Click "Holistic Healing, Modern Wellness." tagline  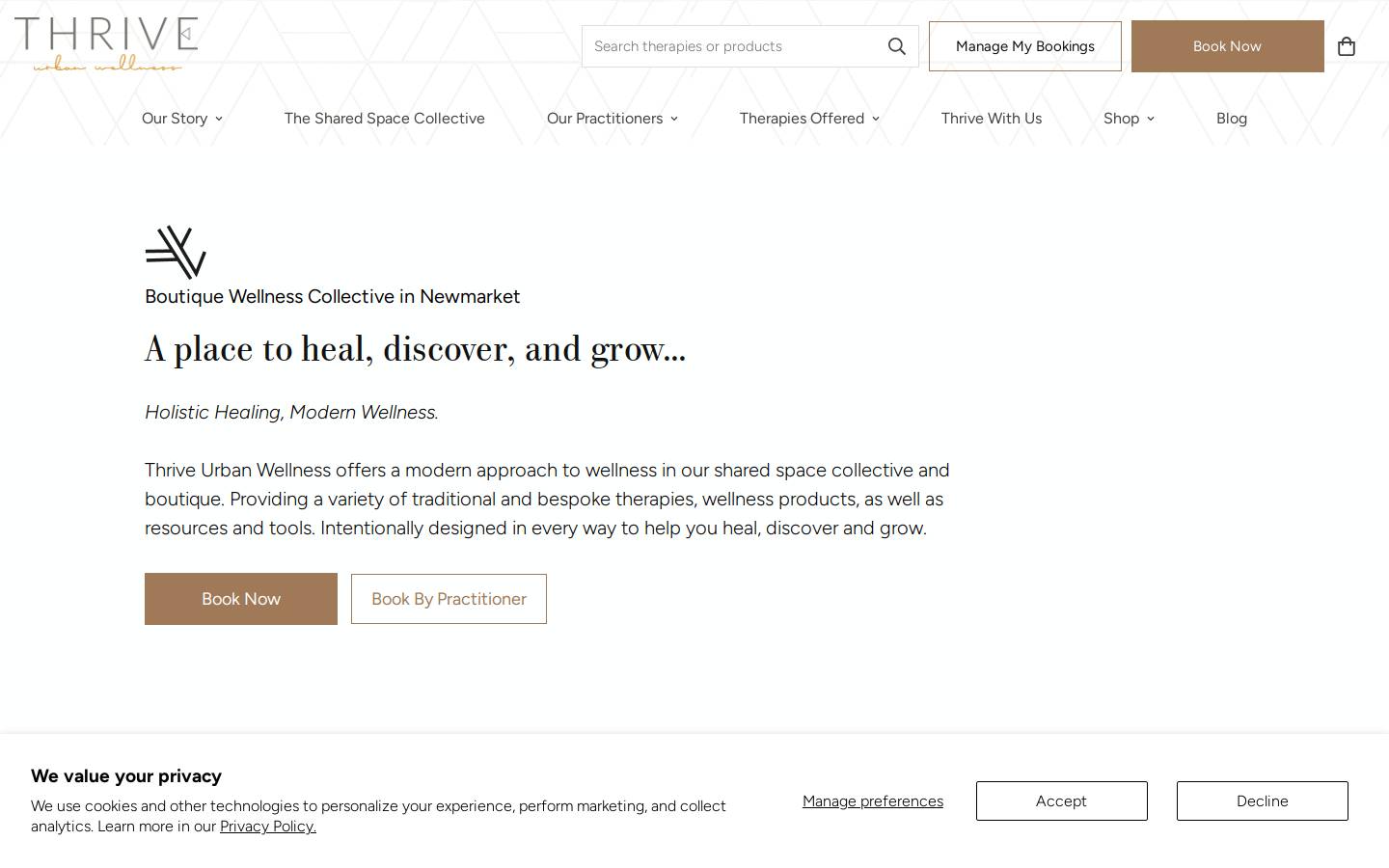click(x=291, y=412)
